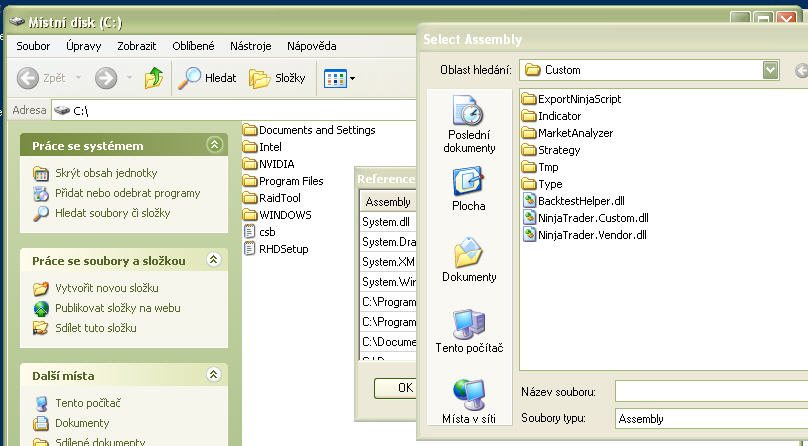Open the Nástroje menu
Viewport: 808px width, 446px height.
click(249, 46)
